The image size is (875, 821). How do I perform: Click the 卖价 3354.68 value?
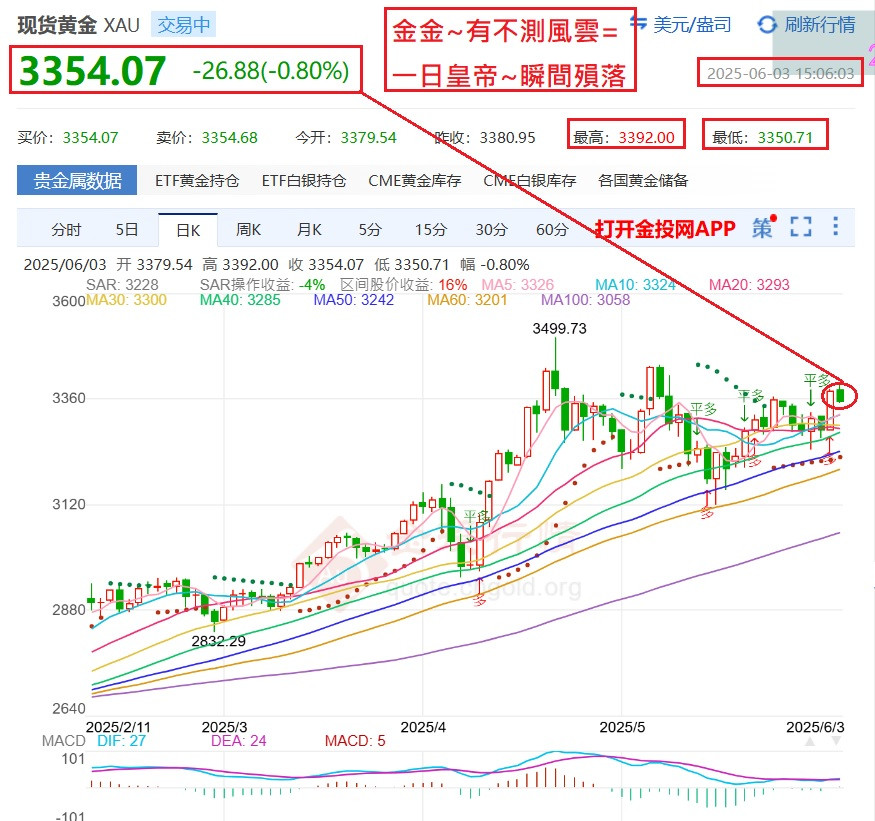(x=229, y=137)
